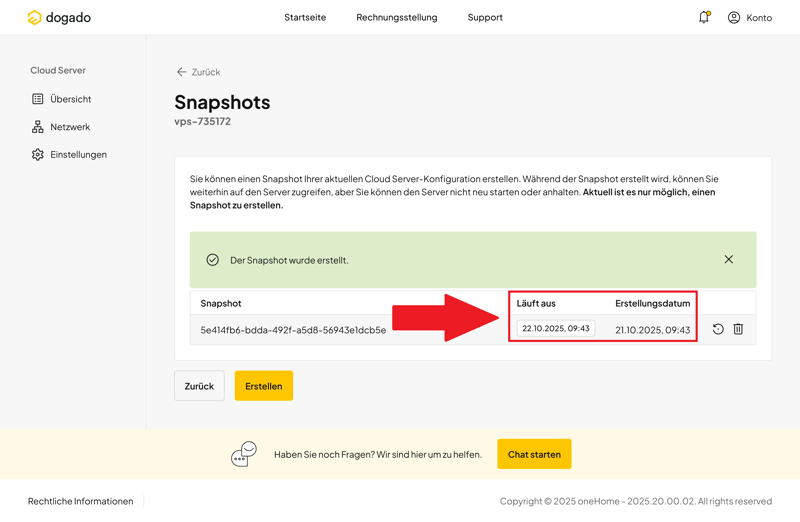This screenshot has width=800, height=522.
Task: Click the chat bubbles icon
Action: pyautogui.click(x=244, y=454)
